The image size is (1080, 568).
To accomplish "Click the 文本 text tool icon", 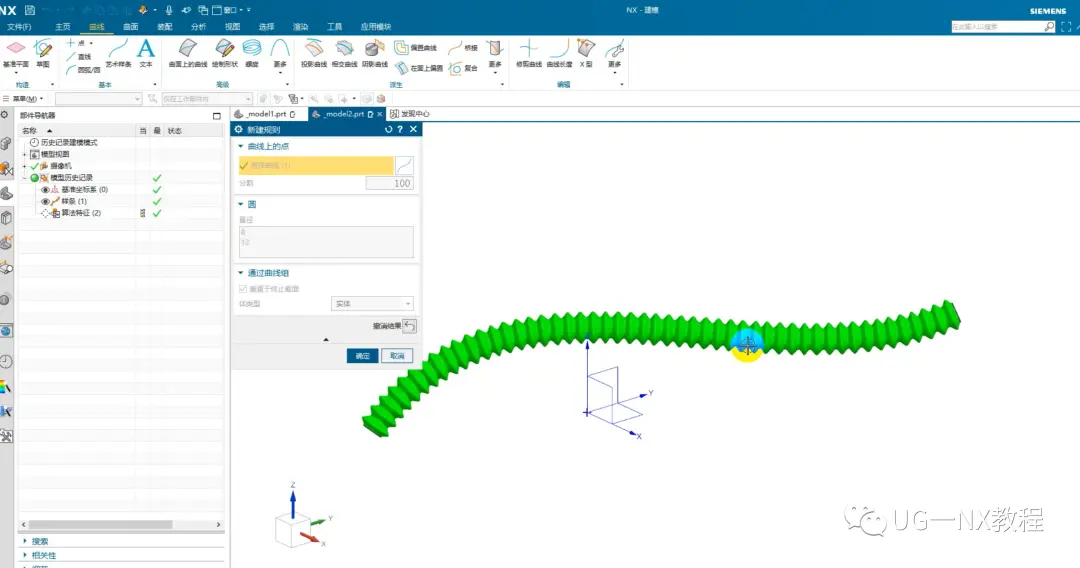I will click(x=145, y=50).
